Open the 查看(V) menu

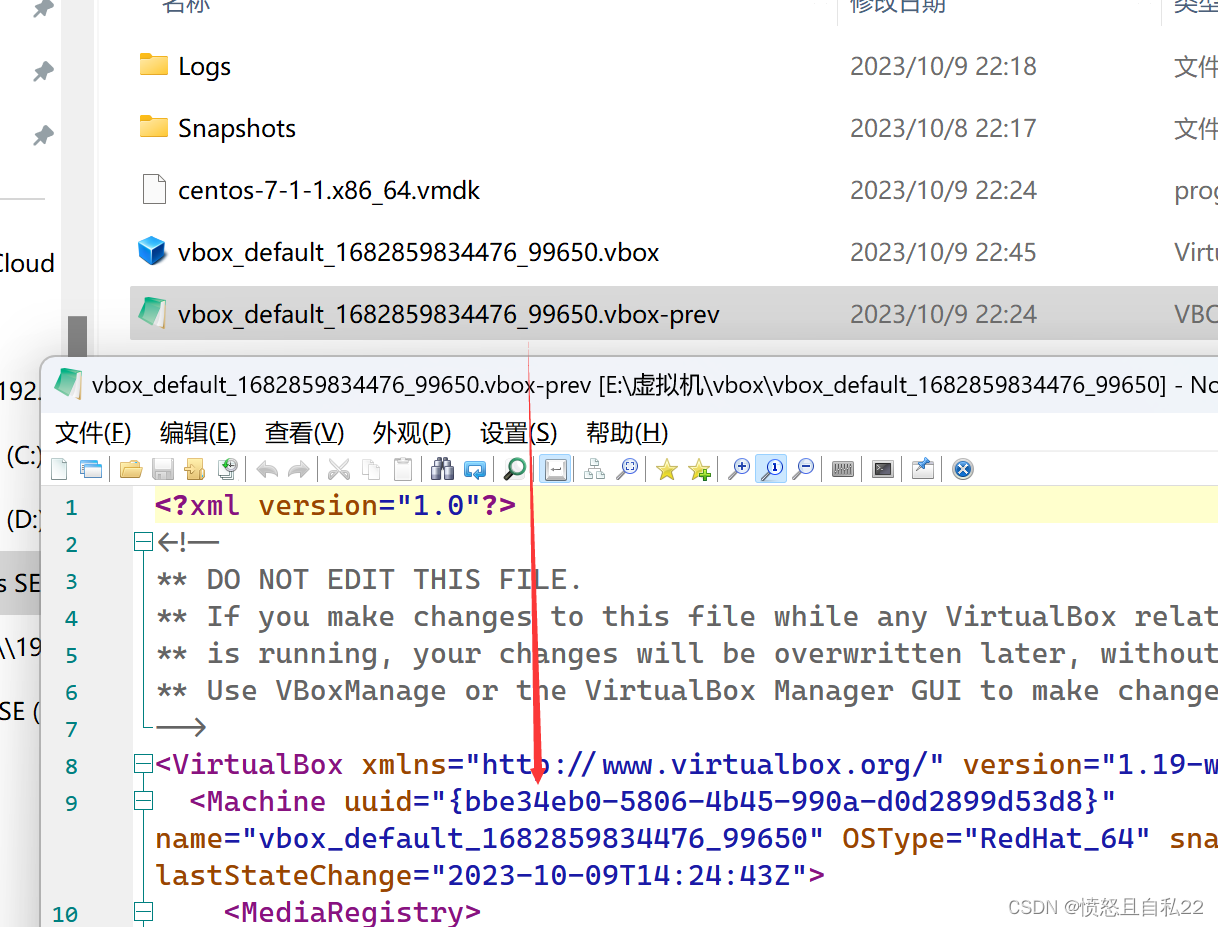click(304, 433)
